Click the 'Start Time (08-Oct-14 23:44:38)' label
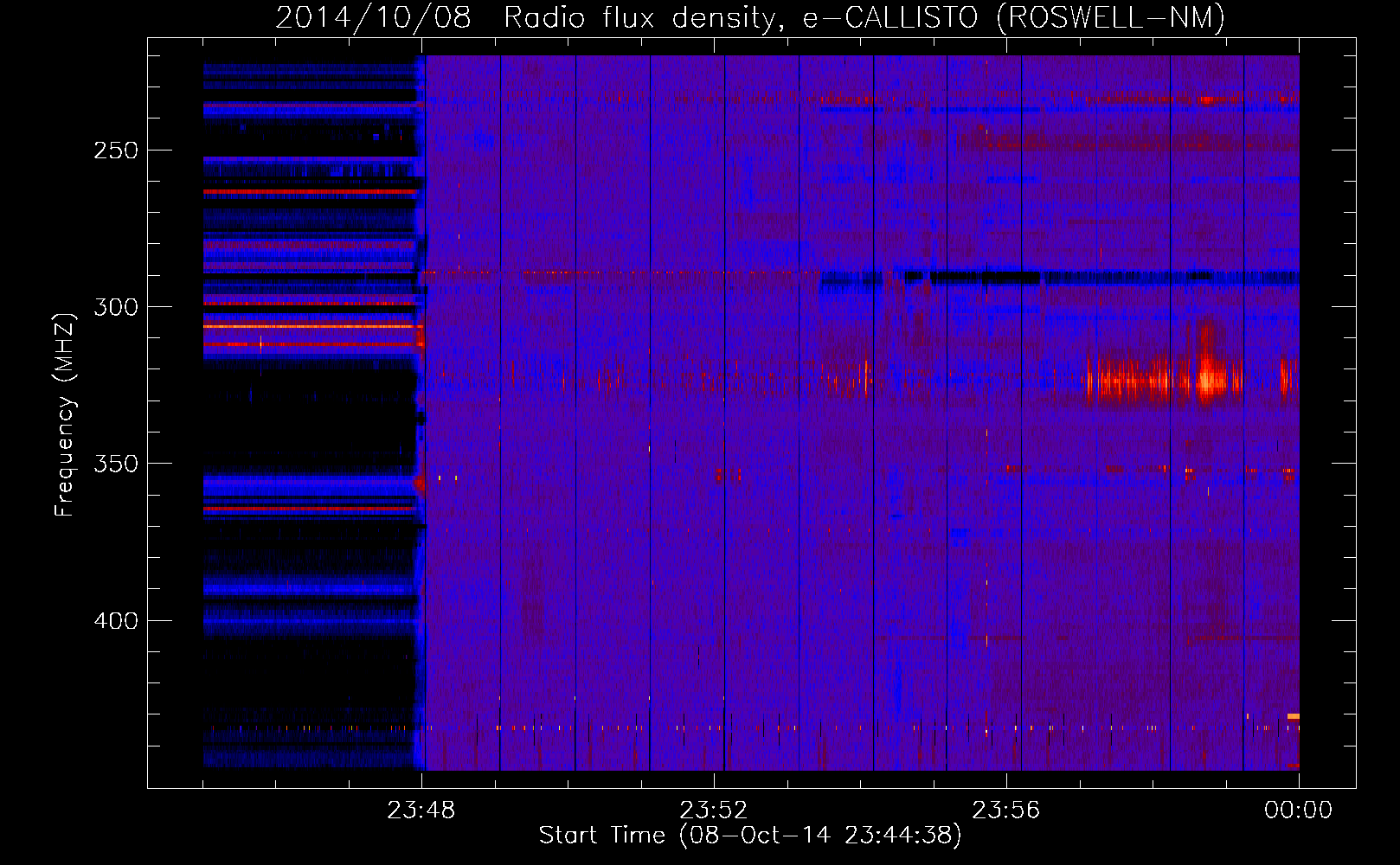The height and width of the screenshot is (865, 1400). [750, 836]
